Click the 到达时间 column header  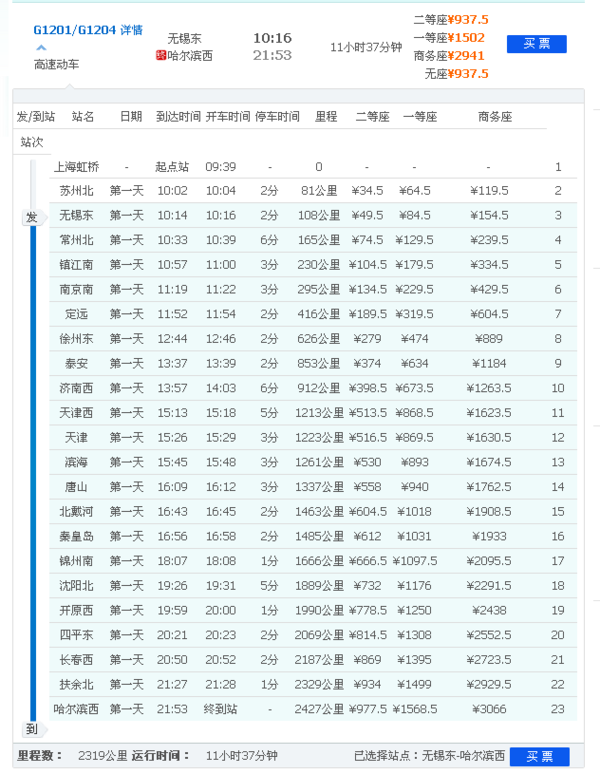click(x=178, y=116)
